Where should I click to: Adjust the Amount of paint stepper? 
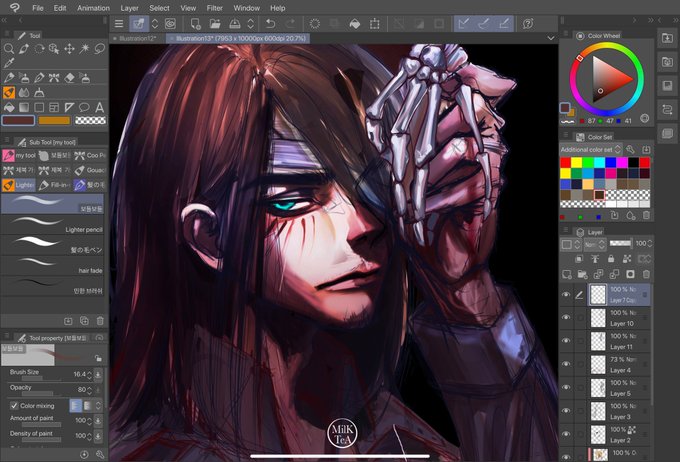89,420
